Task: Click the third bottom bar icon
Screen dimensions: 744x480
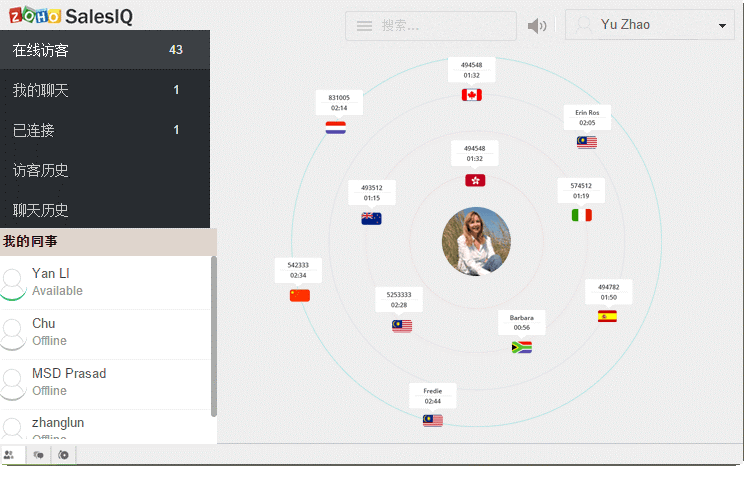Action: (63, 455)
